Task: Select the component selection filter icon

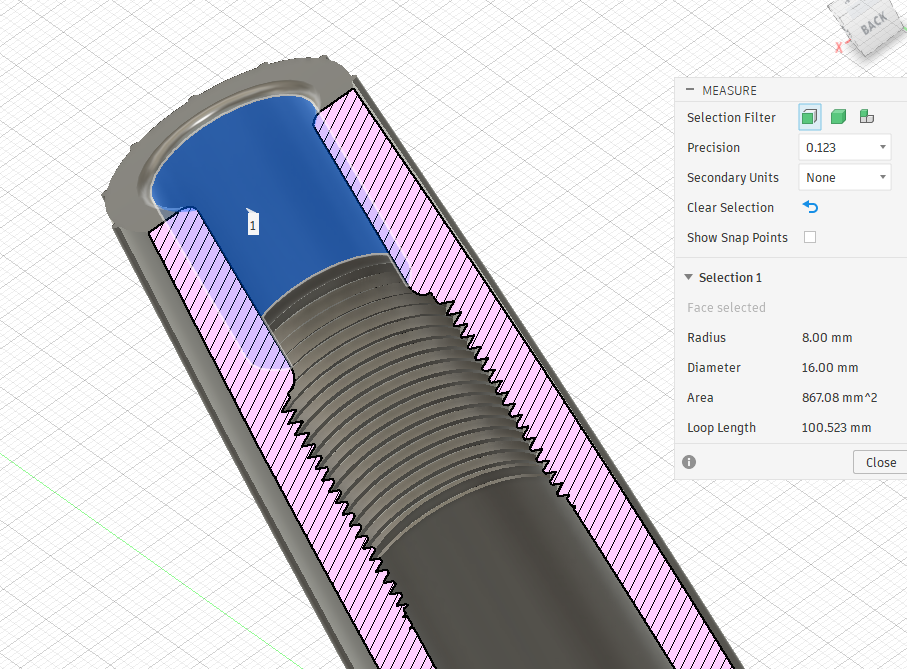Action: (x=867, y=117)
